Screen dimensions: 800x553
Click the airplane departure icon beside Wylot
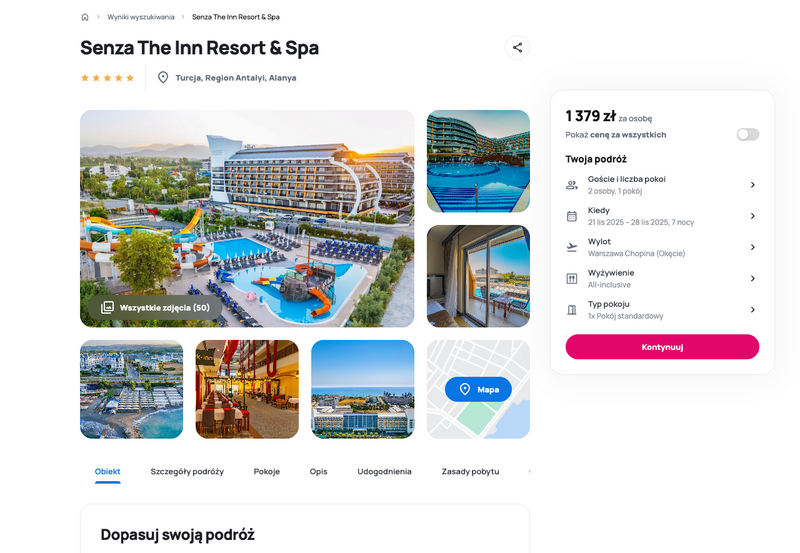[x=571, y=247]
